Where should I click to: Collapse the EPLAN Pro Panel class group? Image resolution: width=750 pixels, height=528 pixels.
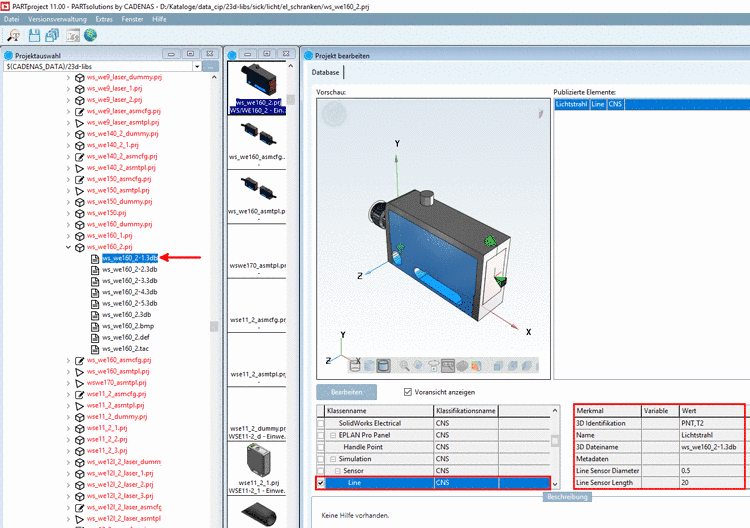[333, 435]
